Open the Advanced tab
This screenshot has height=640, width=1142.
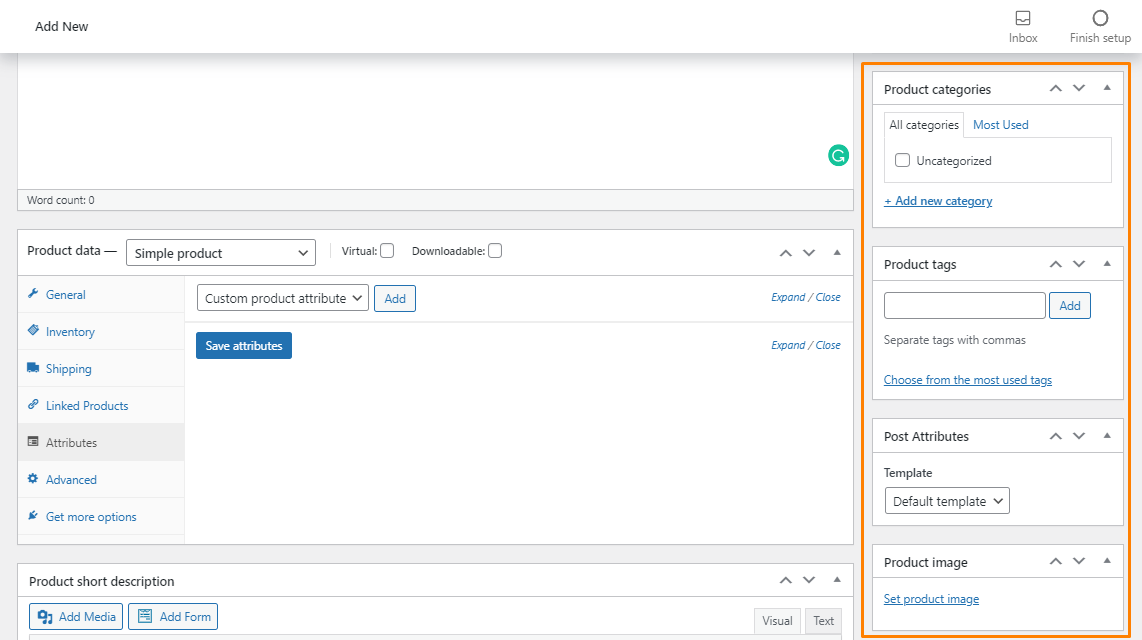point(101,480)
